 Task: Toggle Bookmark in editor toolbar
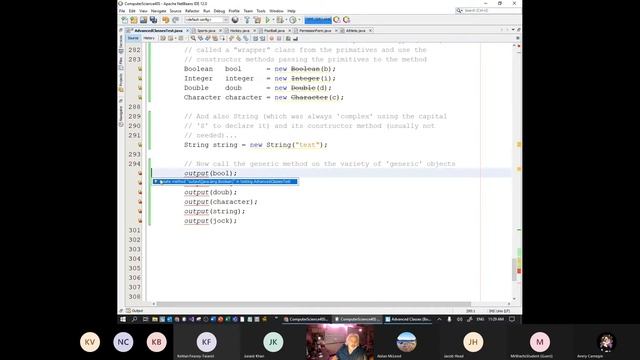coord(246,38)
